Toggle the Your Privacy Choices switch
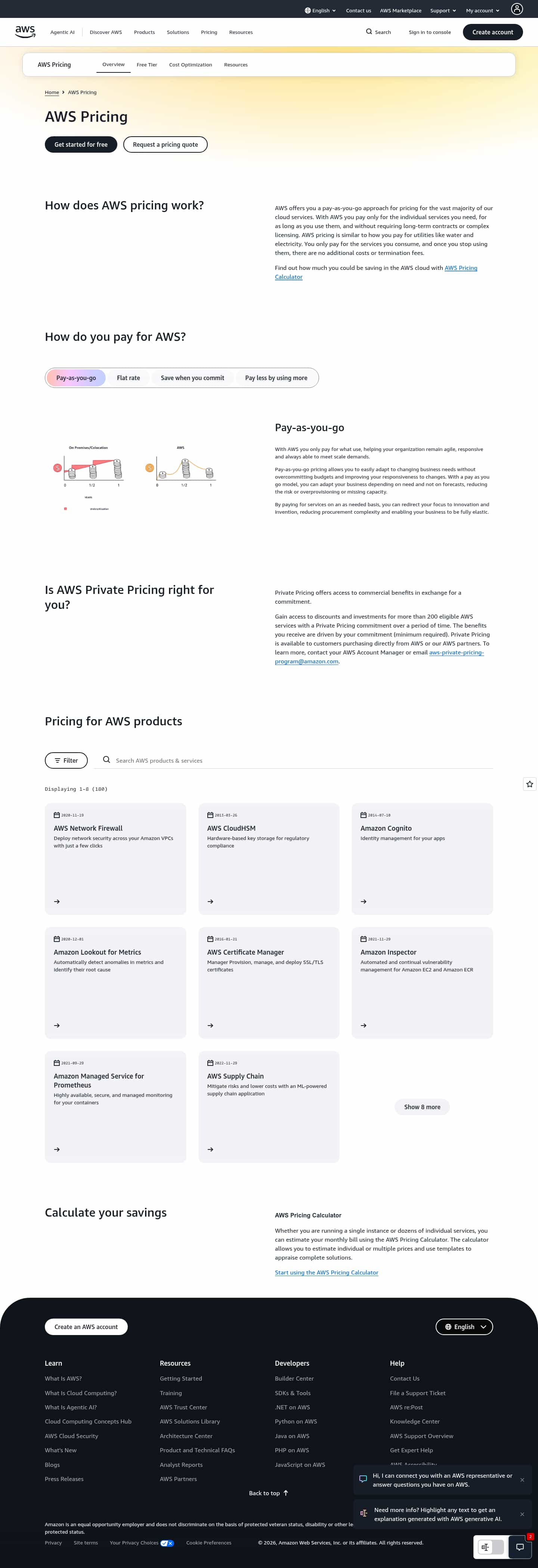538x1568 pixels. pos(167,1543)
